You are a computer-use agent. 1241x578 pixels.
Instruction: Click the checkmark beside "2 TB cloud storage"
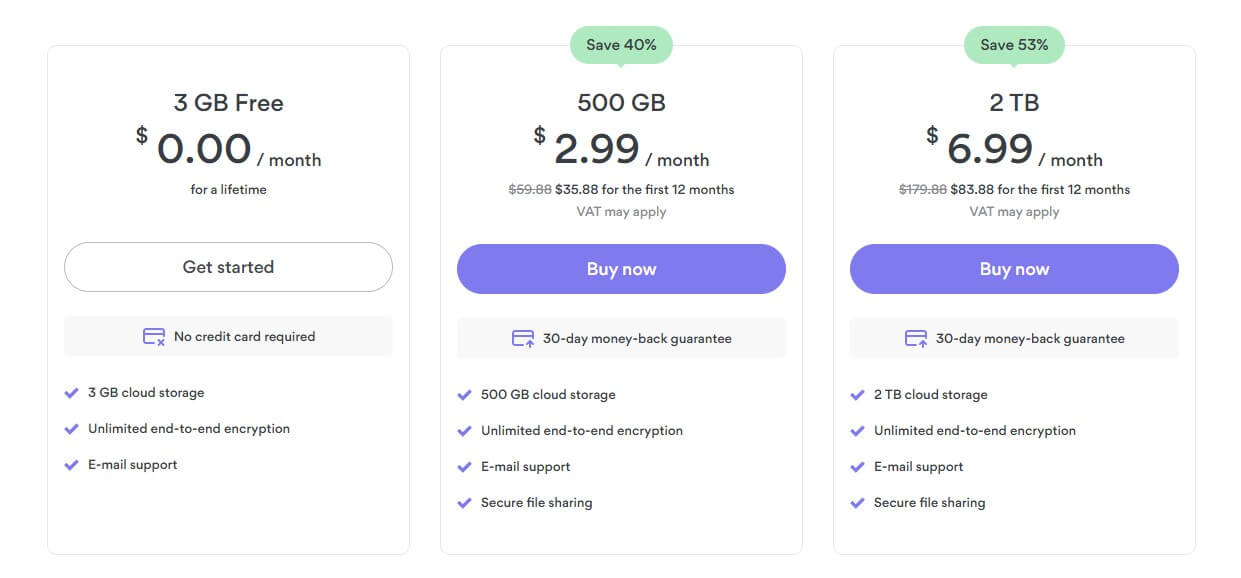point(857,394)
